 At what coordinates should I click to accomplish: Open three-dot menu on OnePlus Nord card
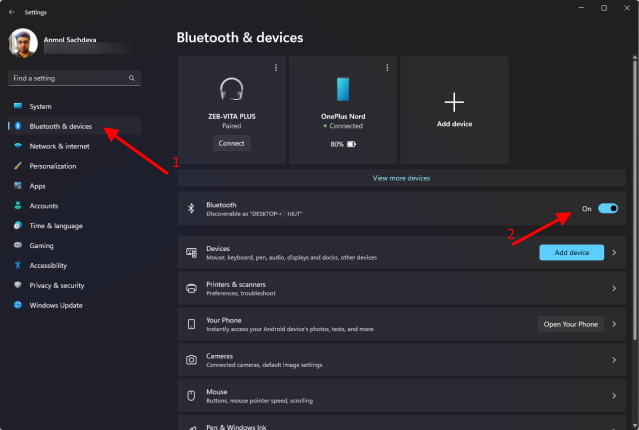(x=387, y=67)
